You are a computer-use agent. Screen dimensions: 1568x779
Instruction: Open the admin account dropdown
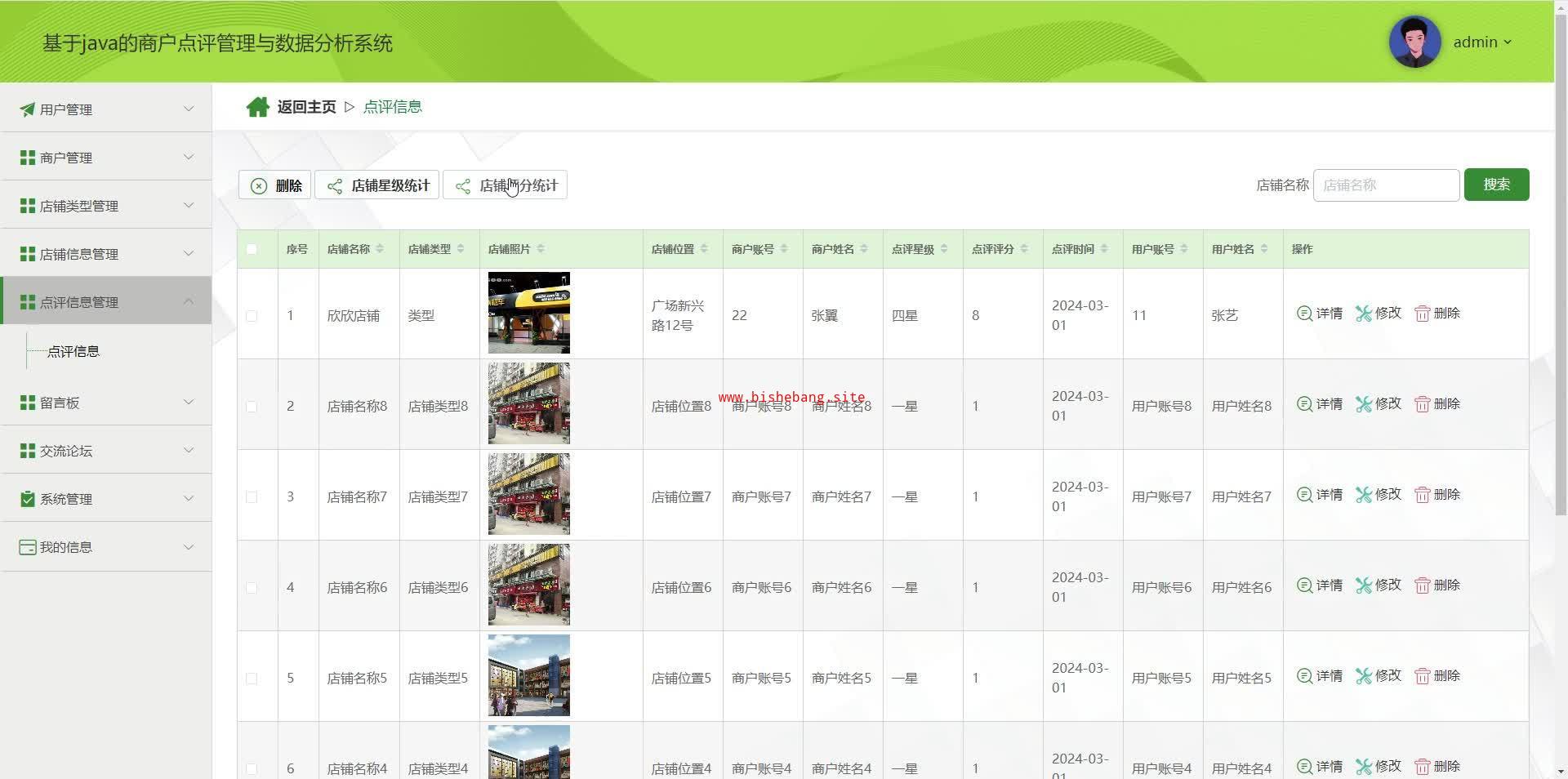(x=1481, y=42)
